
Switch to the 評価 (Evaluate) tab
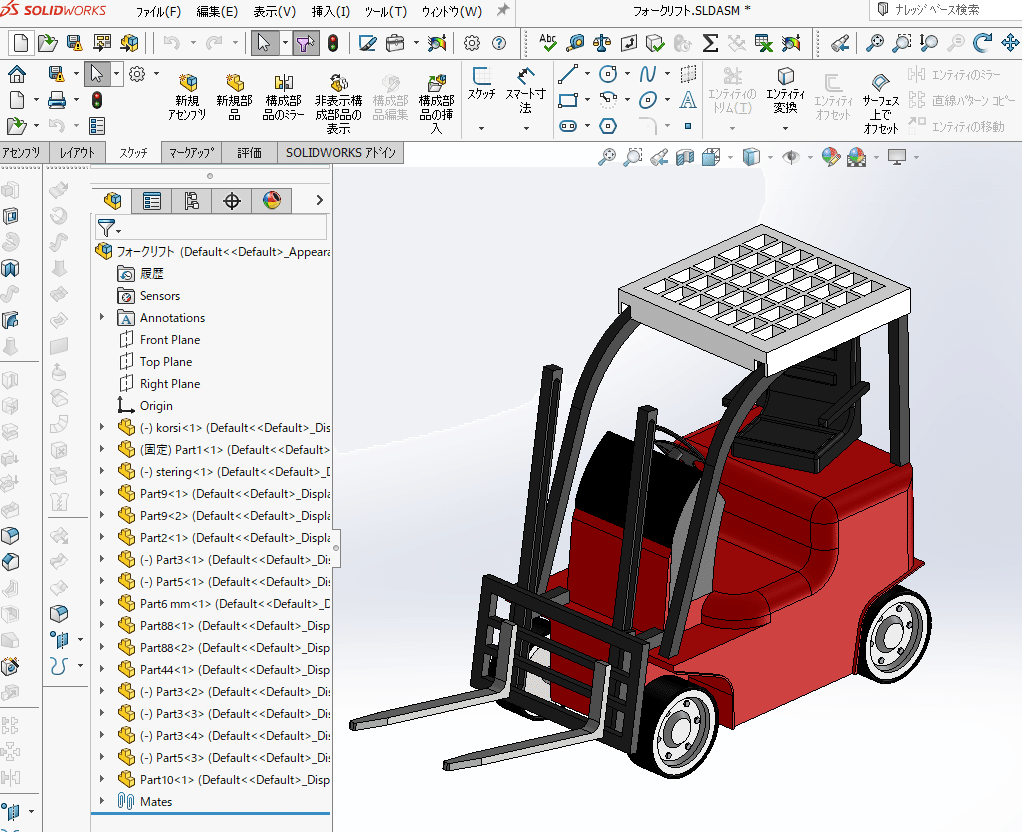[248, 152]
